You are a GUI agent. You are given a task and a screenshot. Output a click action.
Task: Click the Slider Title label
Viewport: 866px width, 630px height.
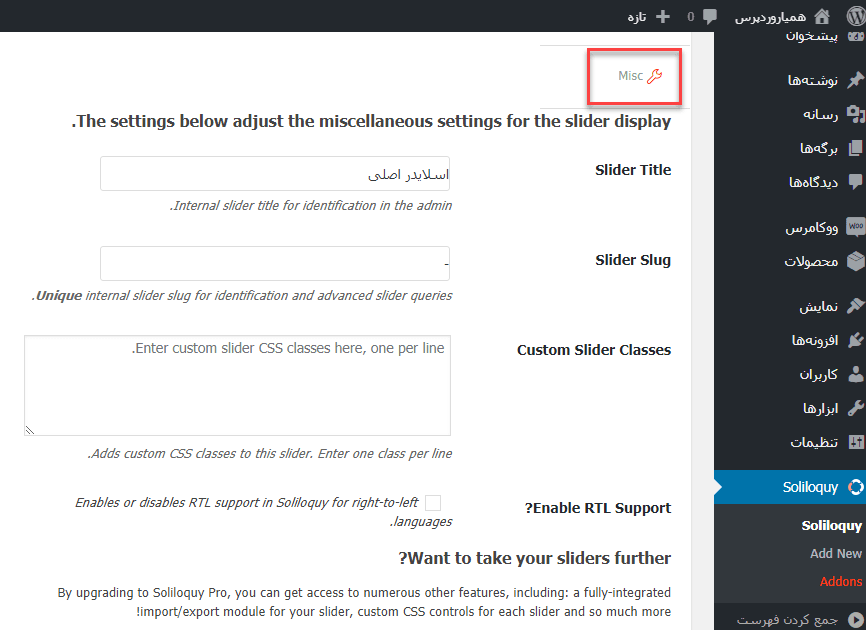click(x=633, y=170)
